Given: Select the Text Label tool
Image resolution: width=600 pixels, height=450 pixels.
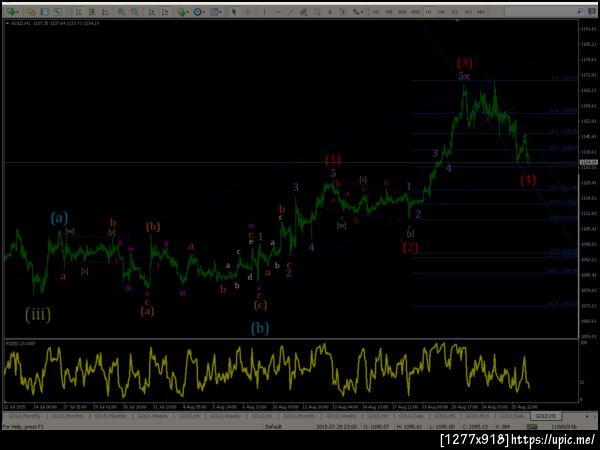Looking at the screenshot, I should [x=343, y=12].
